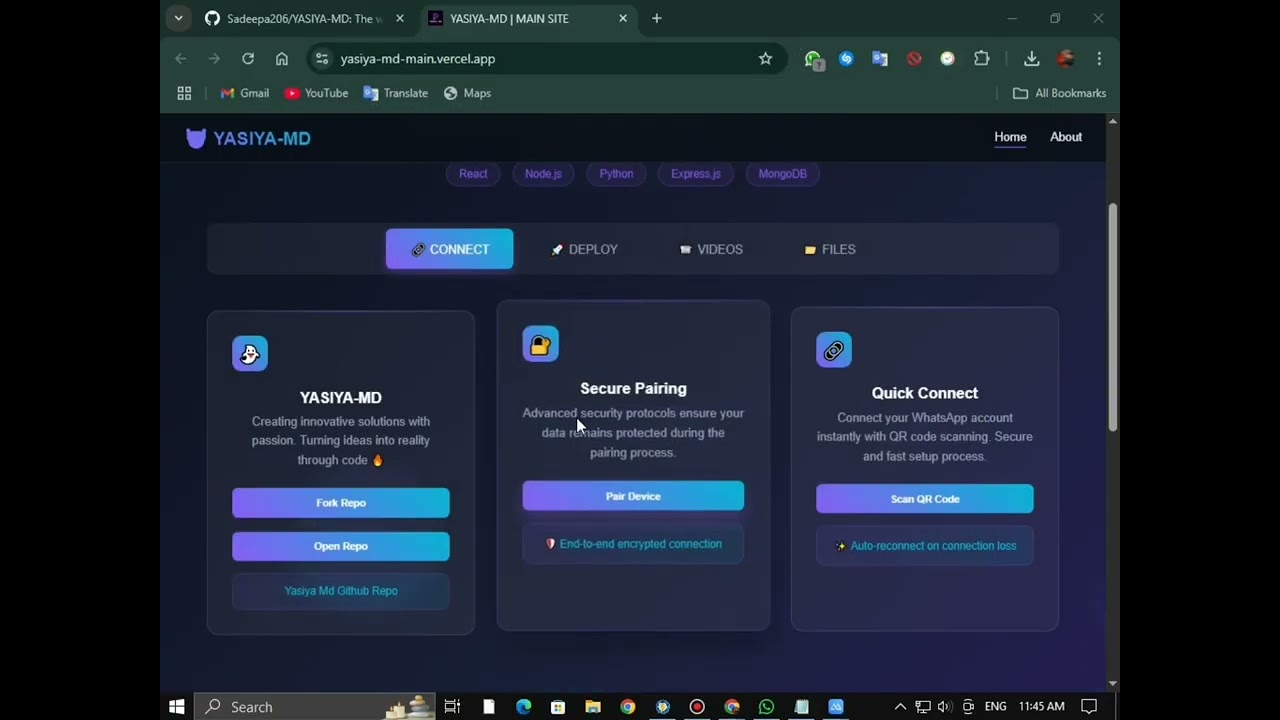Viewport: 1280px width, 720px height.
Task: Open the Extensions puzzle piece menu
Action: pos(982,59)
